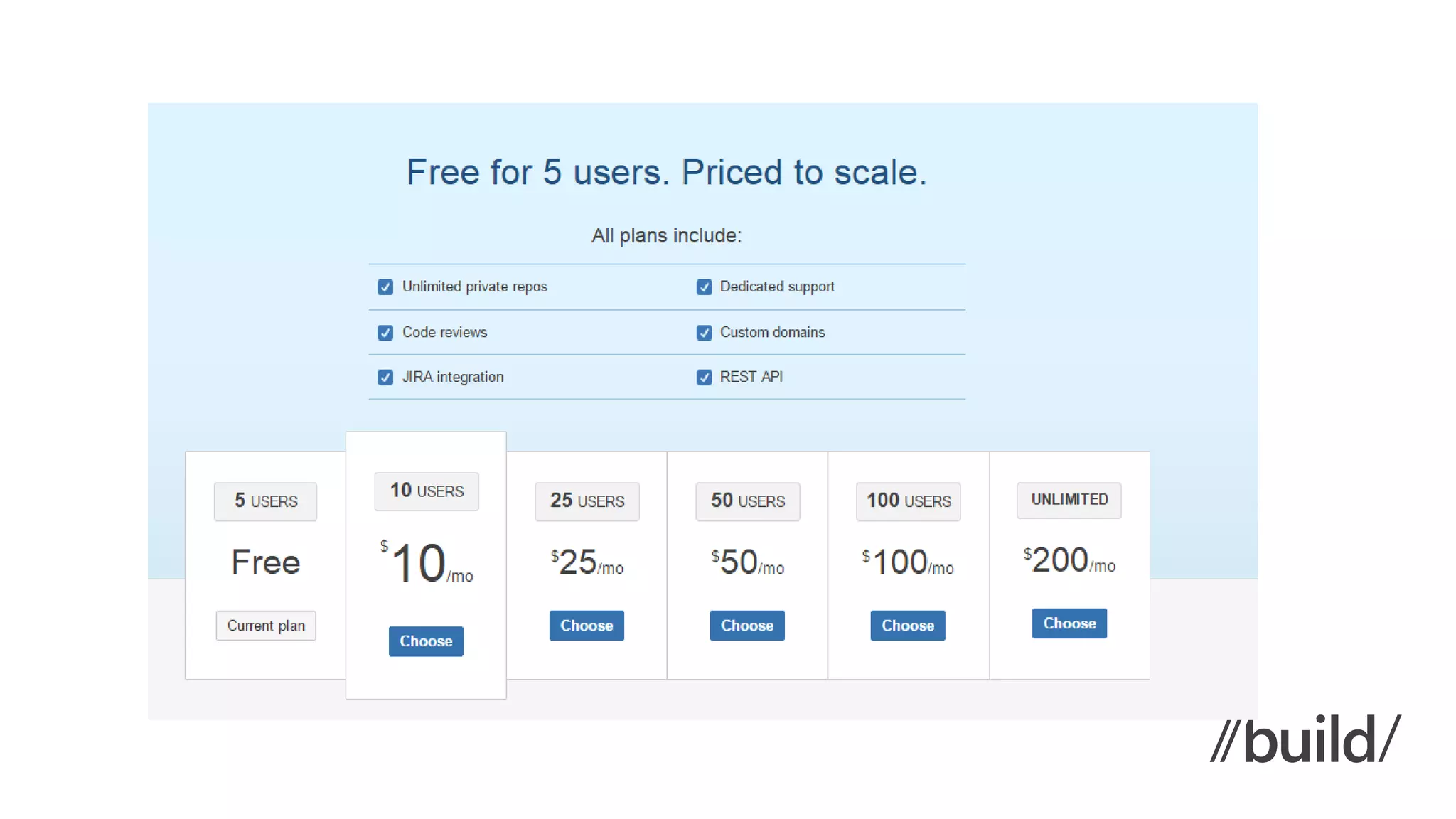This screenshot has width=1456, height=819.
Task: Click the Unlimited private repos checkmark icon
Action: pyautogui.click(x=385, y=287)
